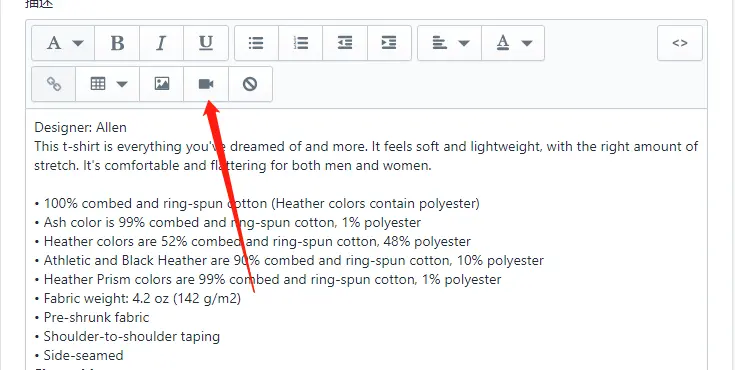Clear formatting with the ban icon
735x370 pixels.
click(x=250, y=84)
